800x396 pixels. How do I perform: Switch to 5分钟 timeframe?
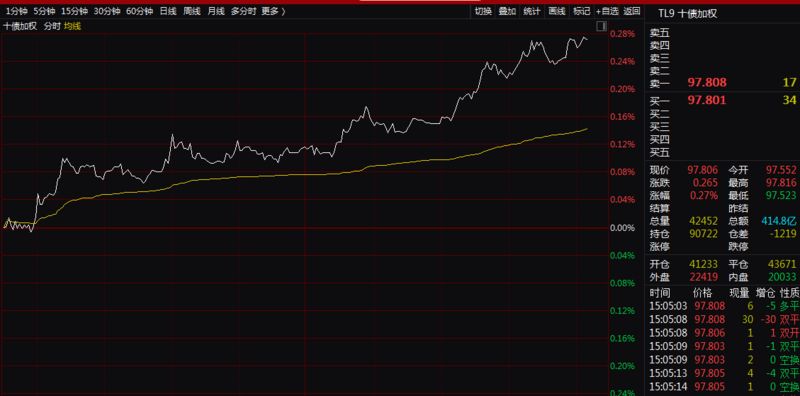click(x=44, y=11)
